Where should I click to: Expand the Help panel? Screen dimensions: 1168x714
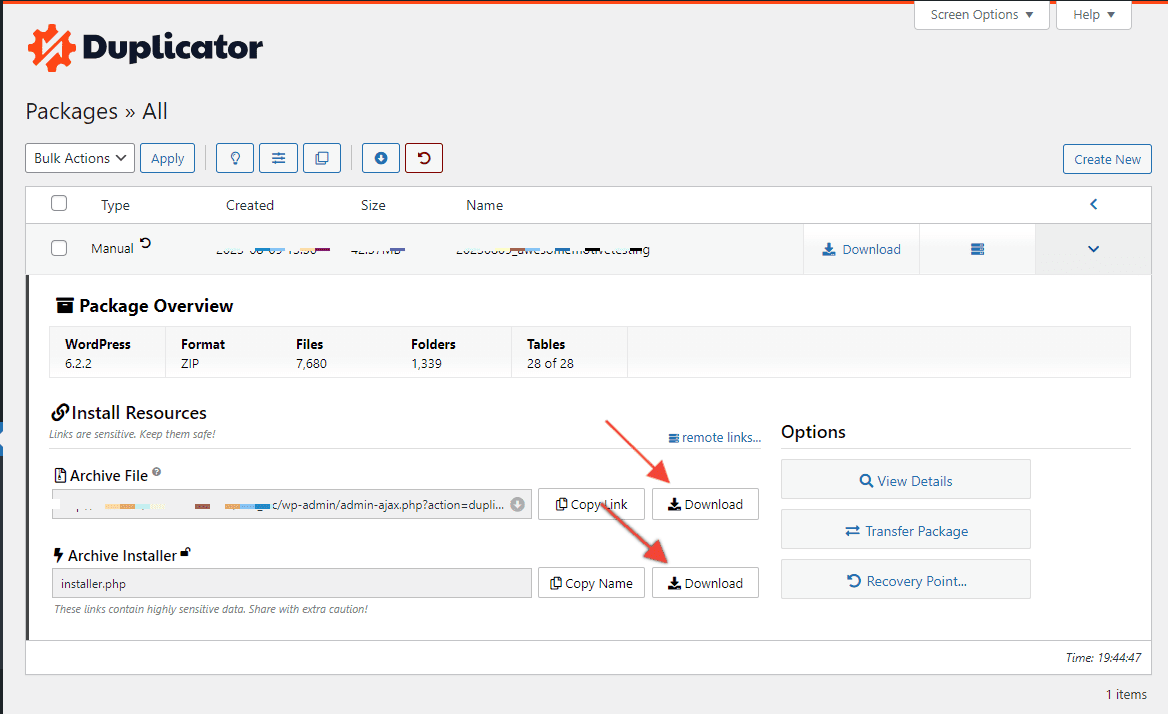(x=1094, y=15)
